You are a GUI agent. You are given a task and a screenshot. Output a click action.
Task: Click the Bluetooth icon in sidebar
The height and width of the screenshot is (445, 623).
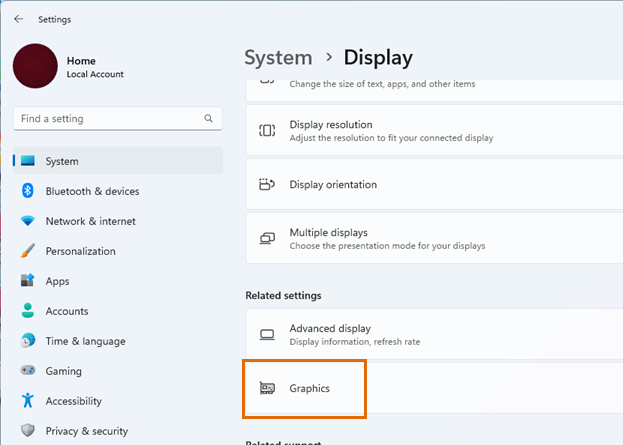tap(27, 191)
